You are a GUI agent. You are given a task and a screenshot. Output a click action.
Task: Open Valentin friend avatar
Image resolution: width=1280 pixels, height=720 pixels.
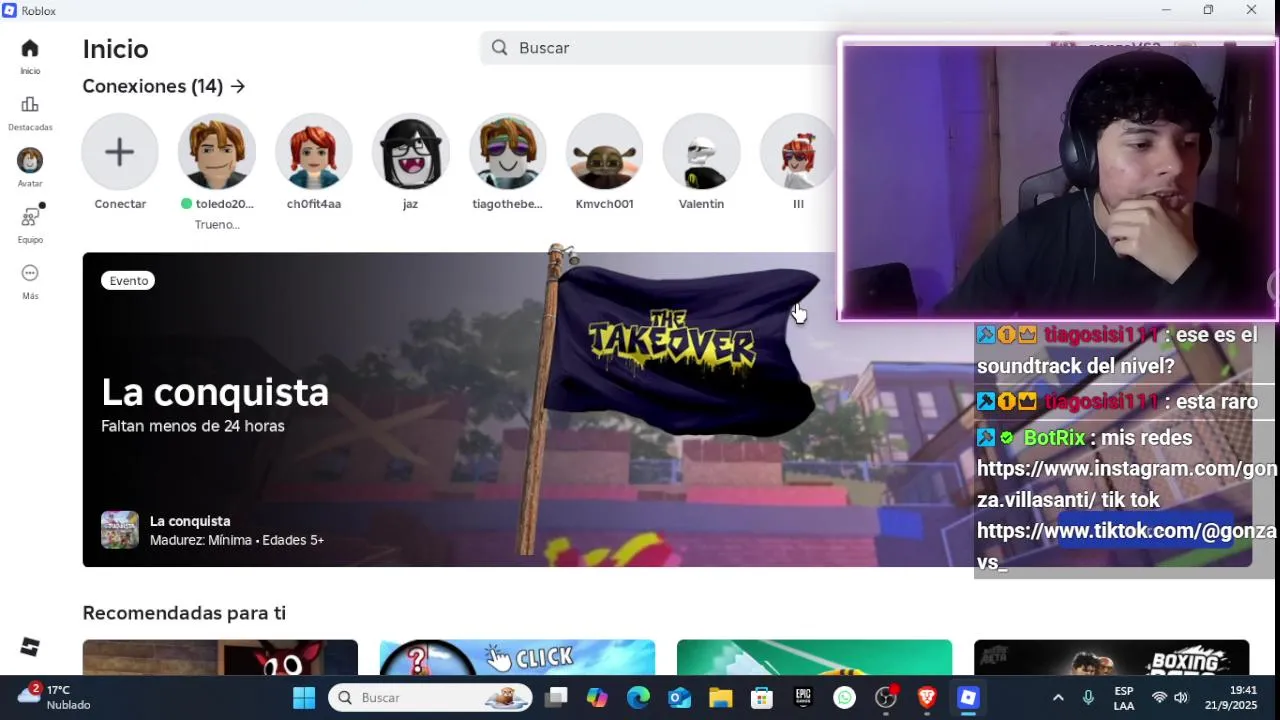[701, 152]
